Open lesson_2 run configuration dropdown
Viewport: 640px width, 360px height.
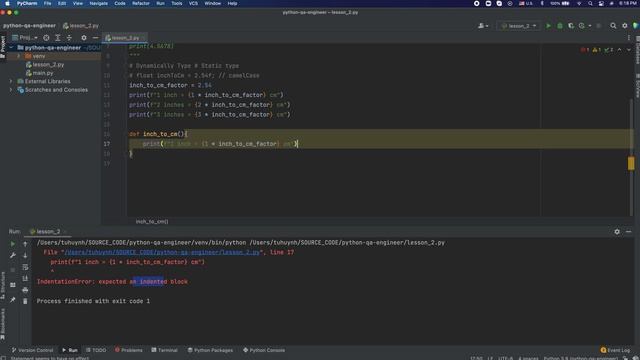519,26
